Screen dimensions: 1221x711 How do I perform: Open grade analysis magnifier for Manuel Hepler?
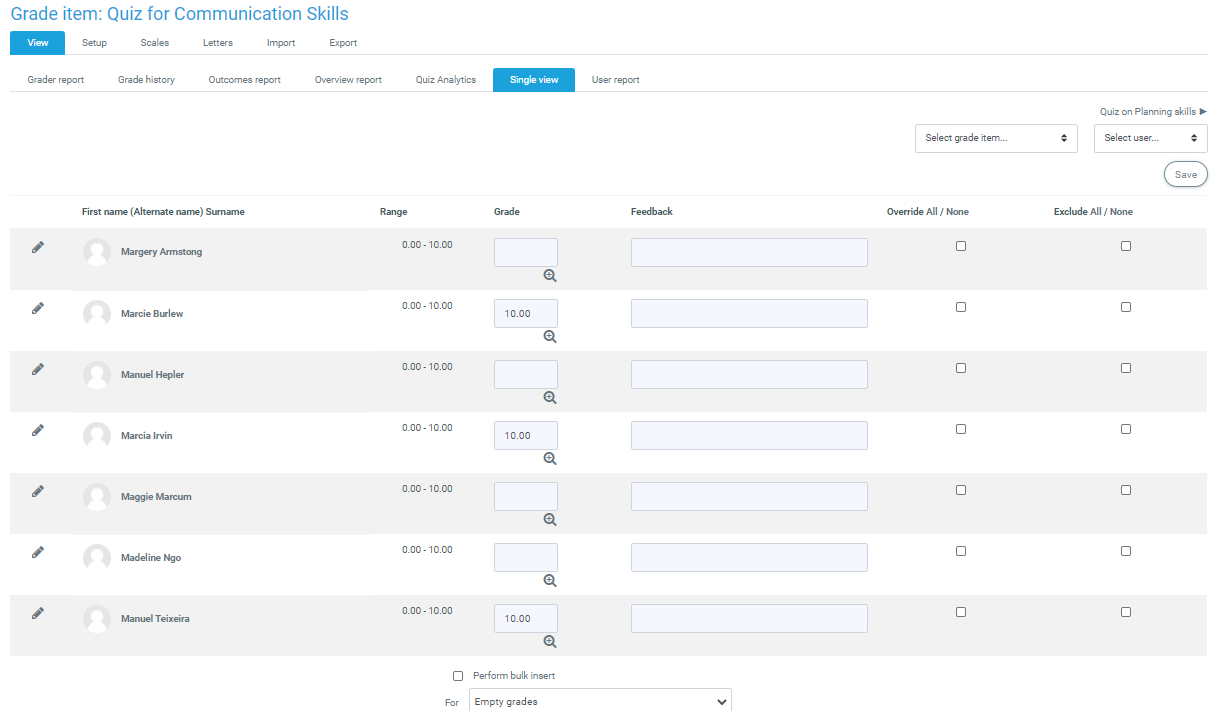coord(549,398)
